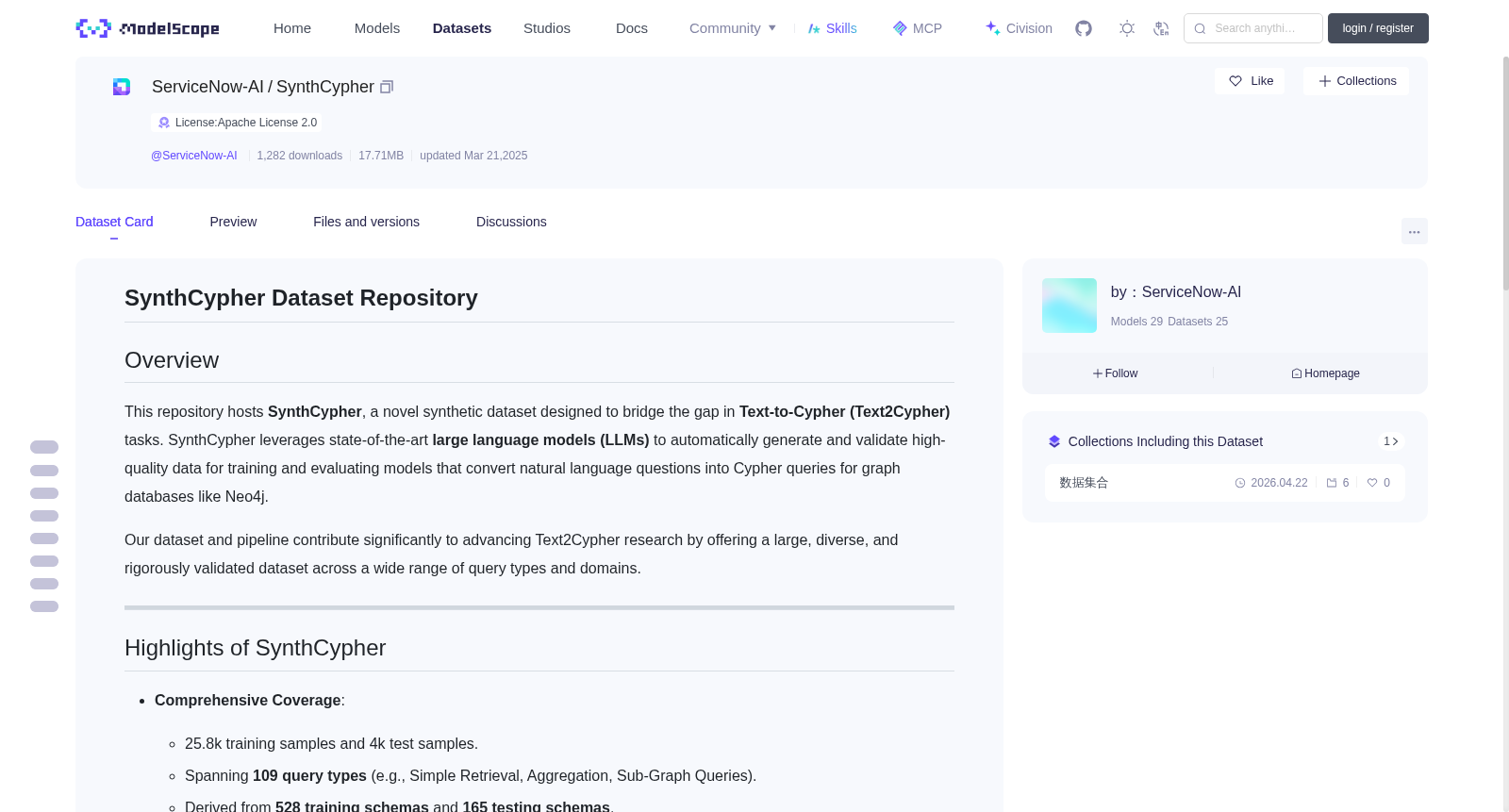Click the clock icon beside 2026.04.22
Viewport: 1509px width, 812px height.
tap(1240, 483)
